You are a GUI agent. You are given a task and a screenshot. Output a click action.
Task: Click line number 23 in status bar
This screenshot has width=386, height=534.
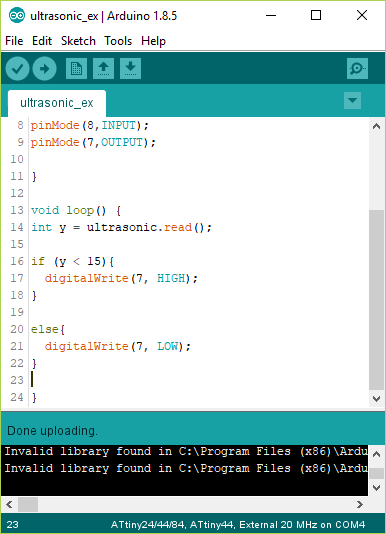coord(12,524)
